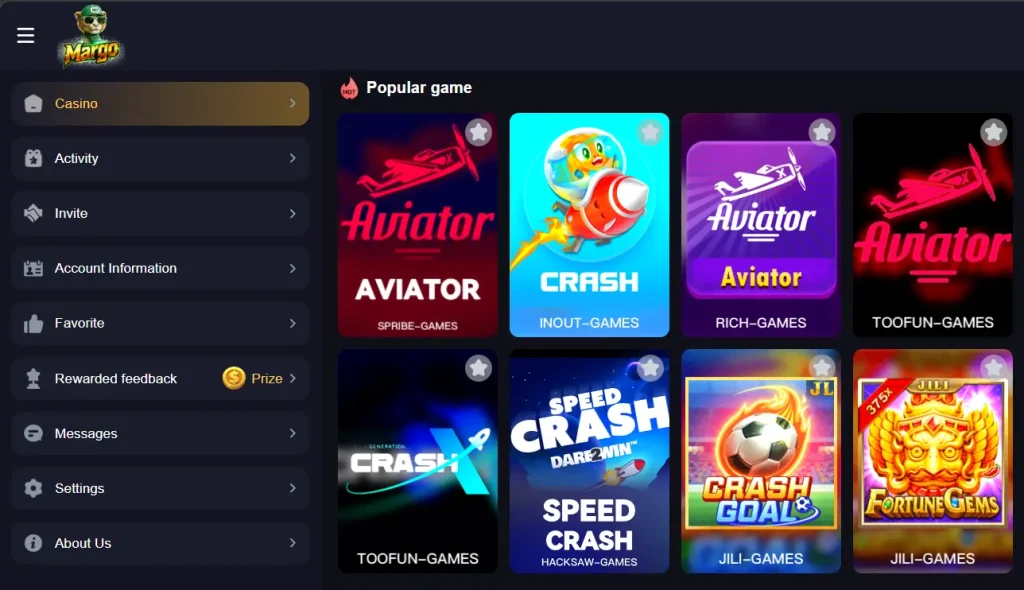Select the Casino menu item
1024x590 pixels.
point(160,103)
